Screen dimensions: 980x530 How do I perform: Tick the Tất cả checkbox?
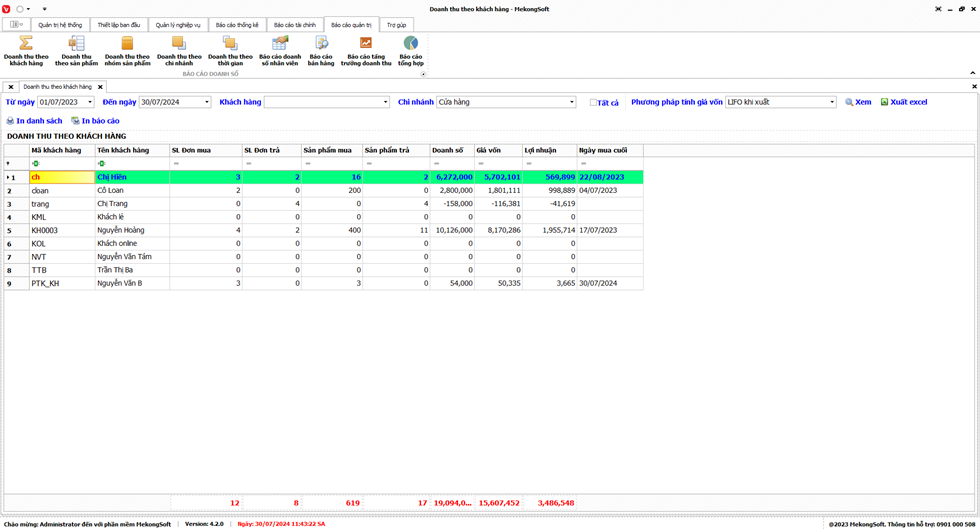click(x=594, y=102)
